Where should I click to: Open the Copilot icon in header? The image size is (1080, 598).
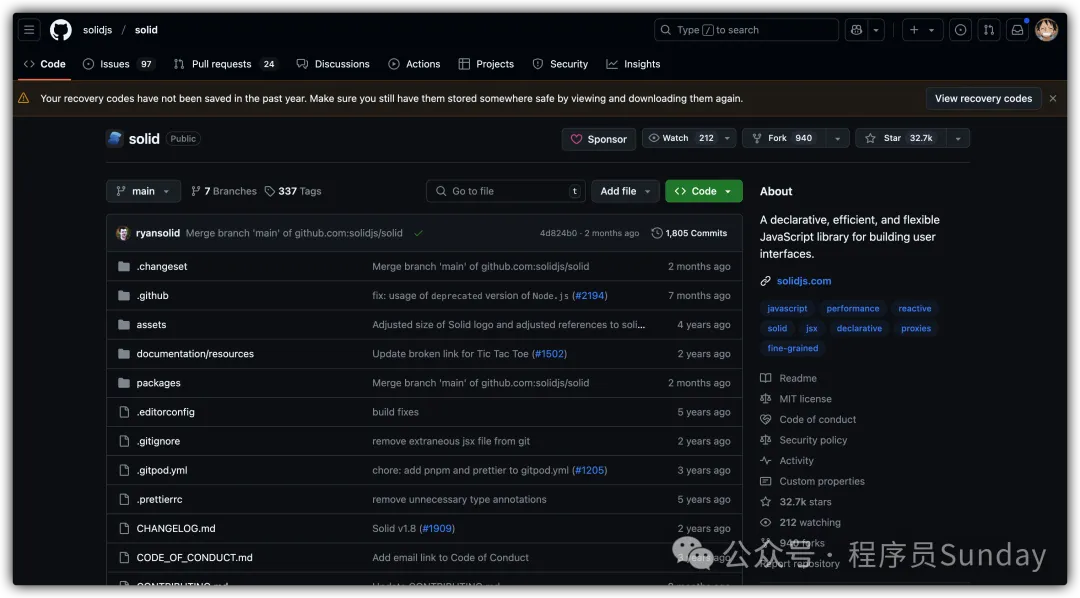coord(856,30)
